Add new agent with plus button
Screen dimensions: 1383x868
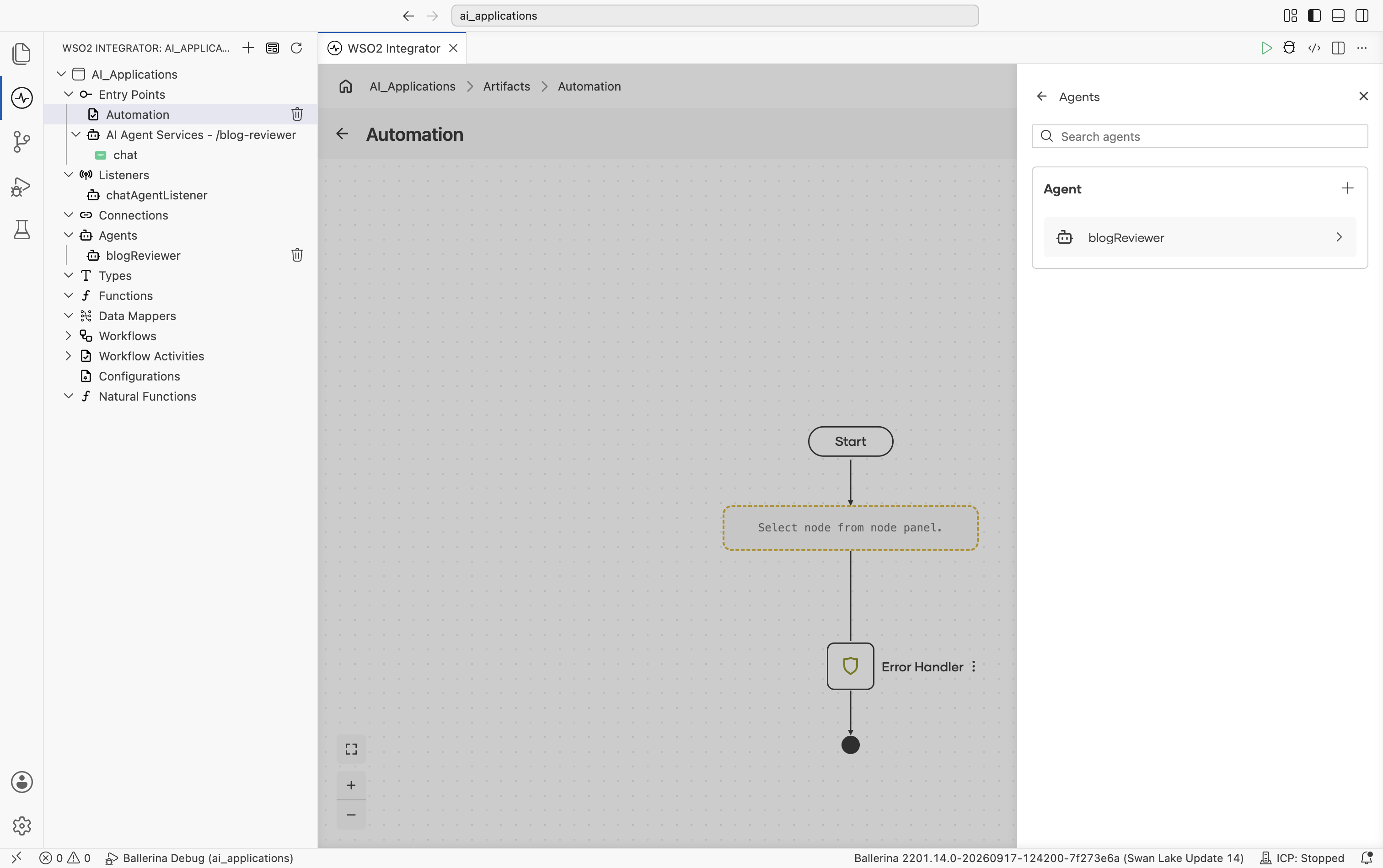point(1347,188)
